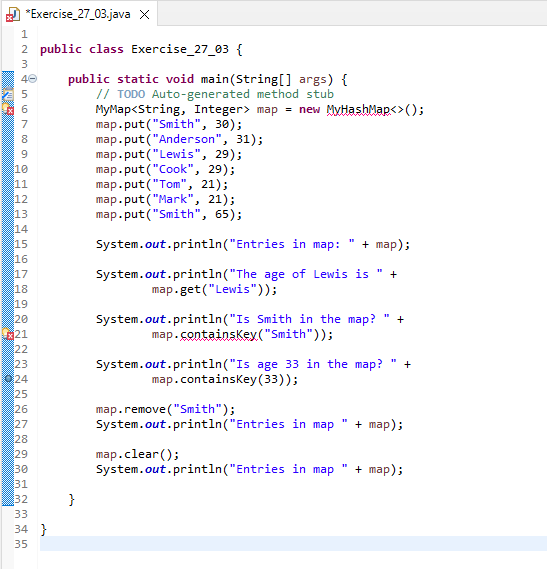This screenshot has height=569, width=547.
Task: Select the *Exercise_27_03.java tab
Action: pyautogui.click(x=79, y=14)
